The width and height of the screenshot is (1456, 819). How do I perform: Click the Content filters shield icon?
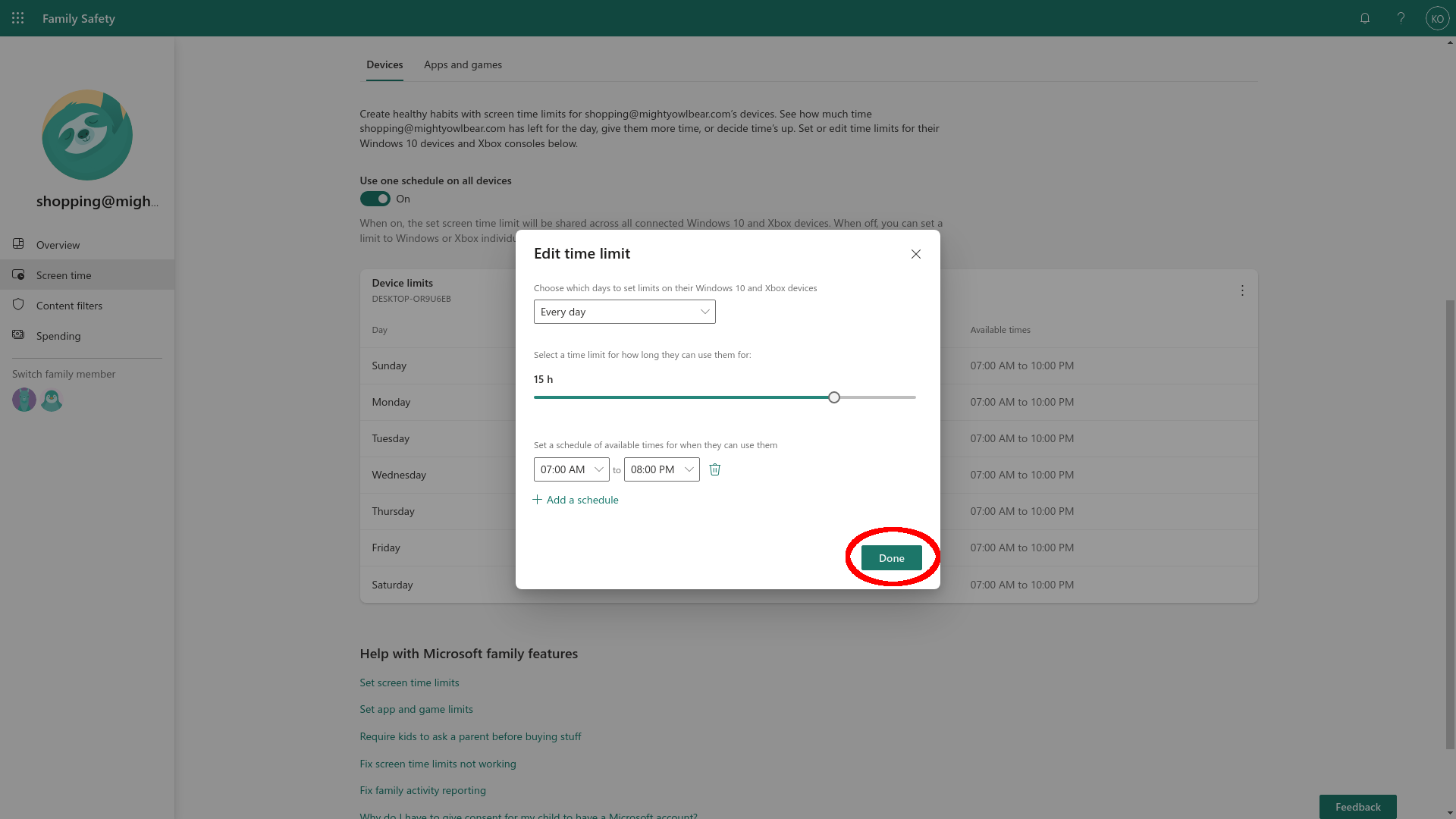coord(18,305)
